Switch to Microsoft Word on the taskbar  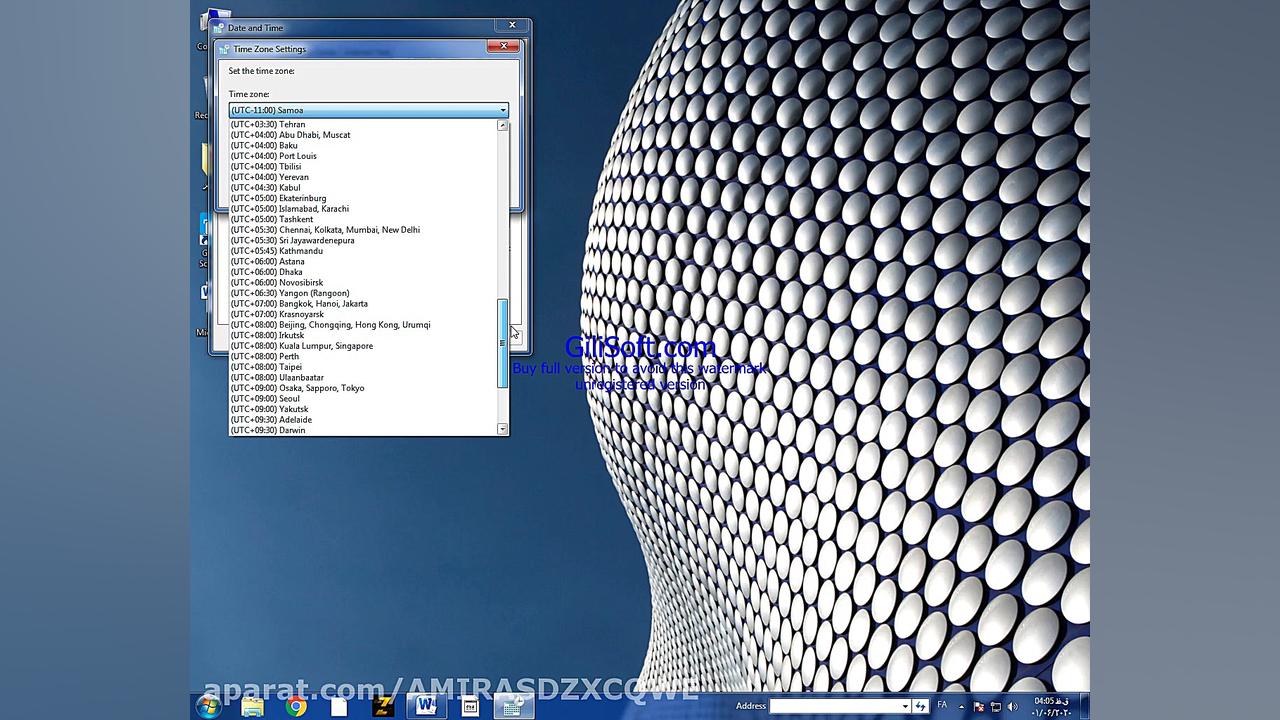point(426,706)
